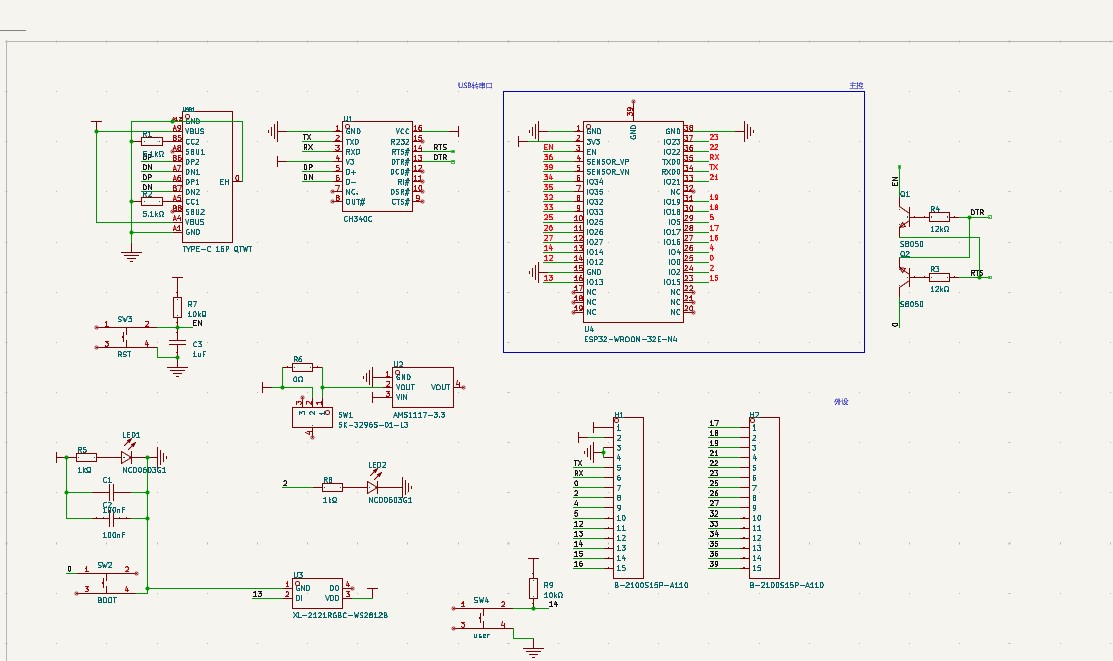Click the 0Ω resistor R6
This screenshot has height=661, width=1113.
coord(298,369)
